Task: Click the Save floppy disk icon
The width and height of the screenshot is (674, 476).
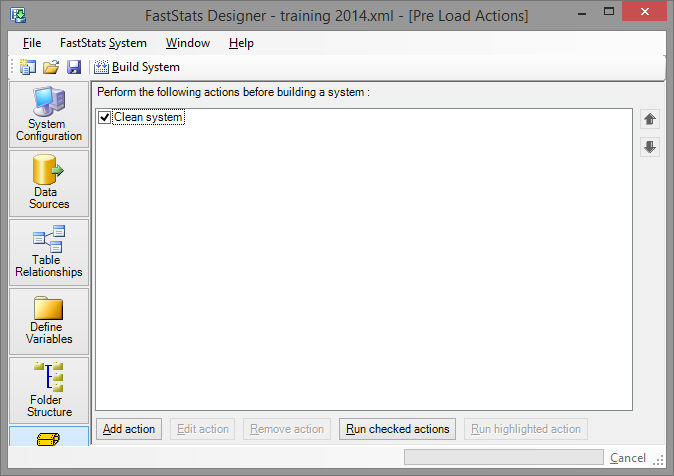Action: point(74,67)
